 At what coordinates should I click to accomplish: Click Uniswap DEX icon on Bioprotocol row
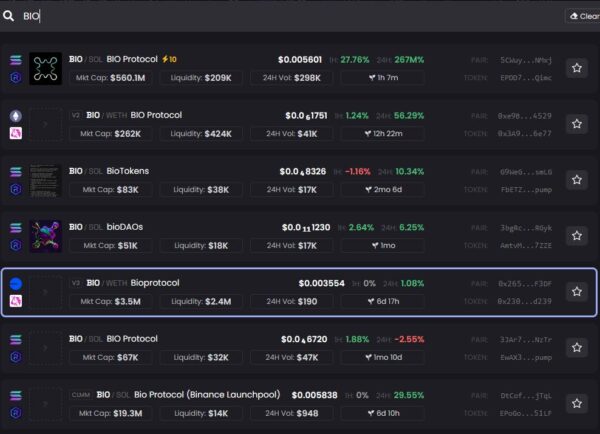[x=16, y=301]
